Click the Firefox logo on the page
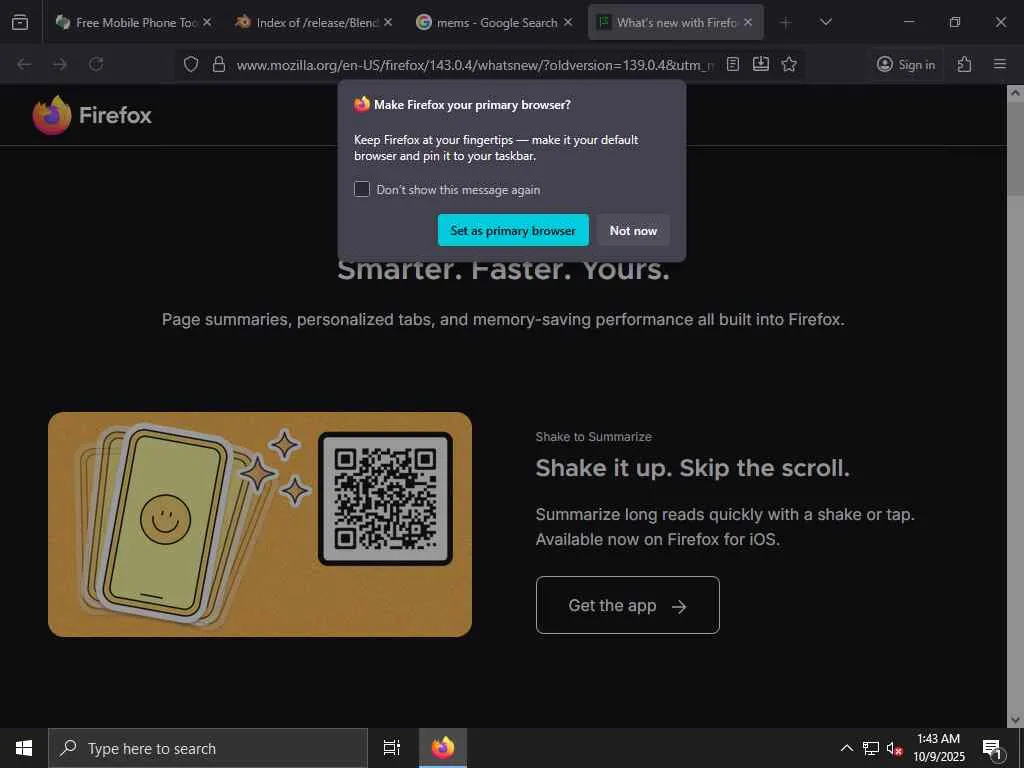 click(92, 115)
